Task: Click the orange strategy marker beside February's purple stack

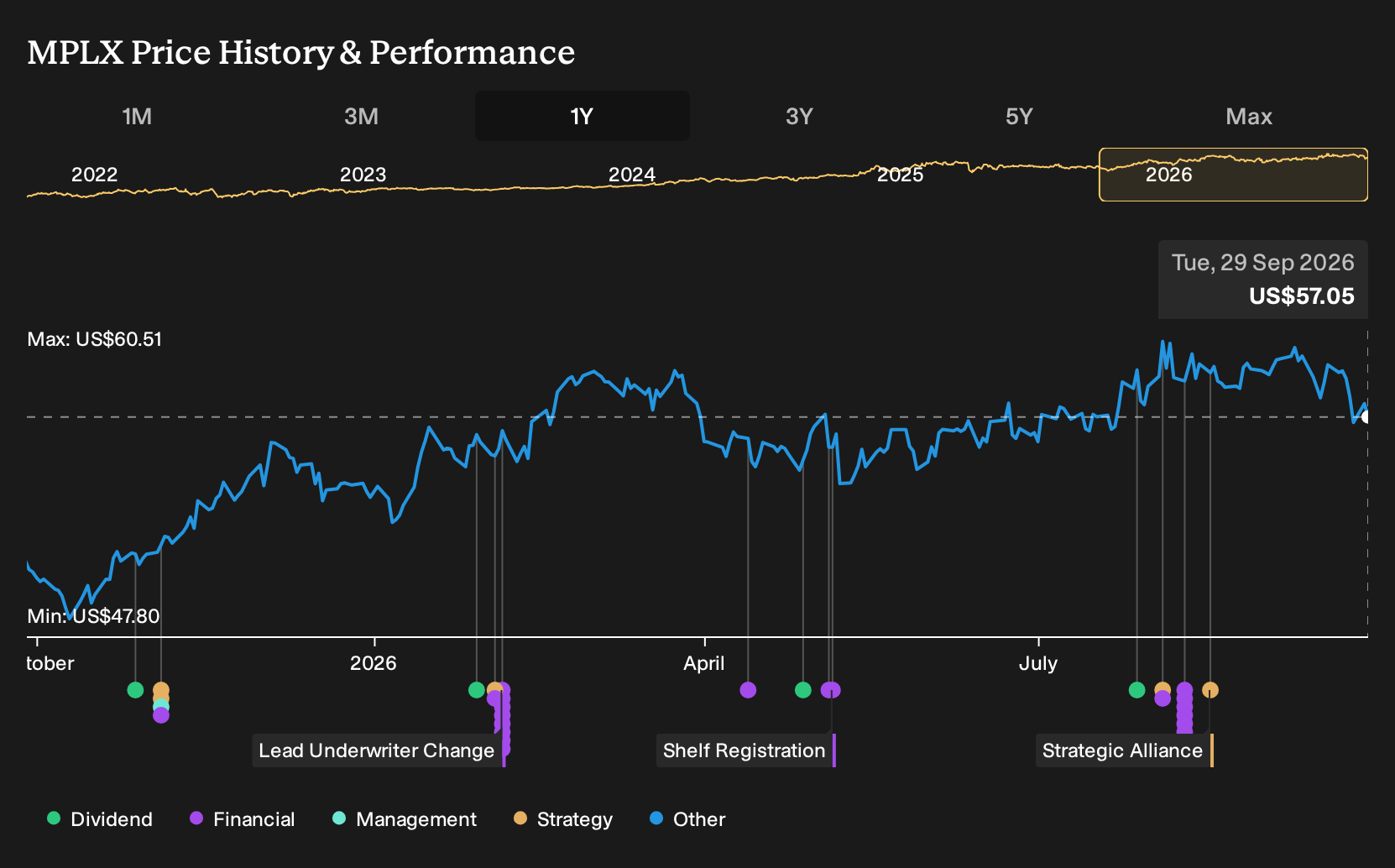Action: point(494,688)
